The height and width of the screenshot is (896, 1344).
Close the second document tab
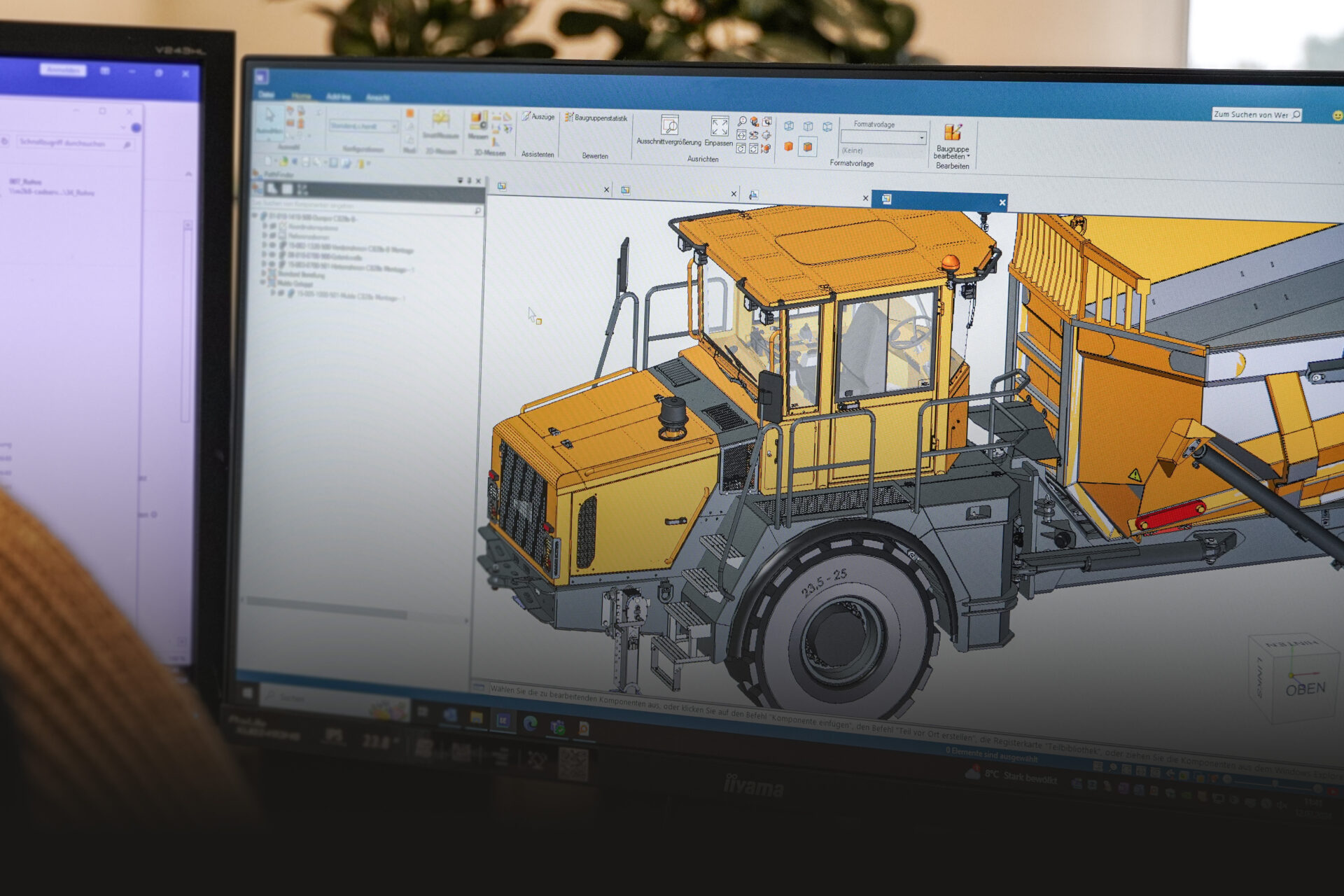(734, 194)
